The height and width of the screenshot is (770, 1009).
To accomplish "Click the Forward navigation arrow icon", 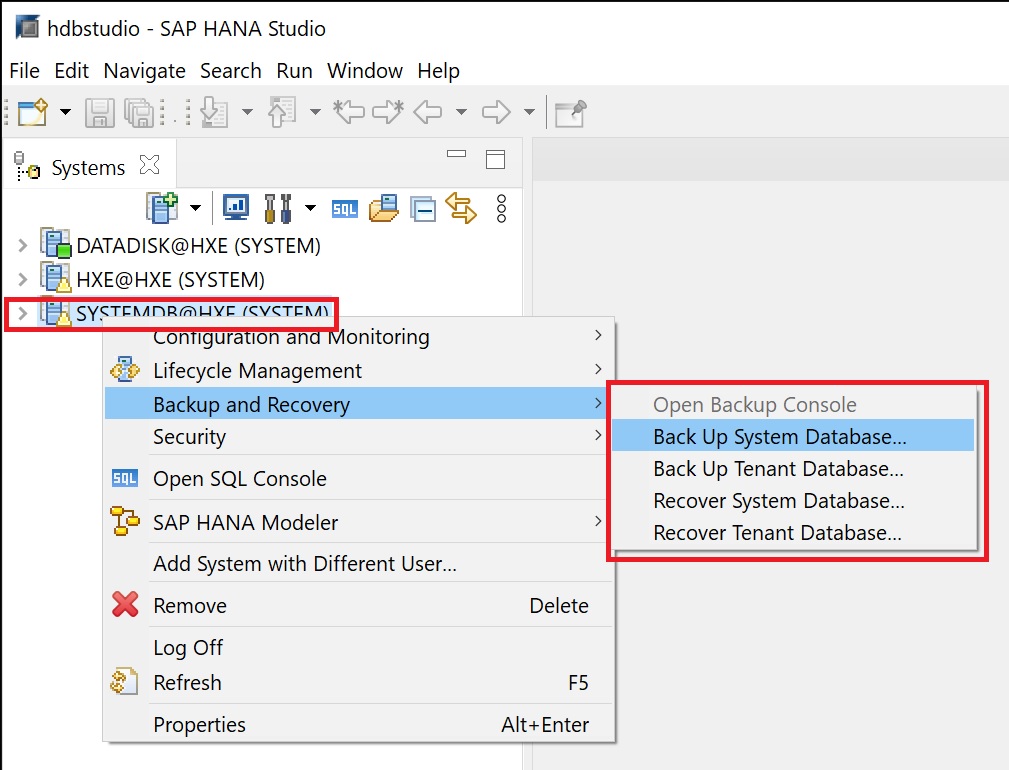I will (496, 112).
